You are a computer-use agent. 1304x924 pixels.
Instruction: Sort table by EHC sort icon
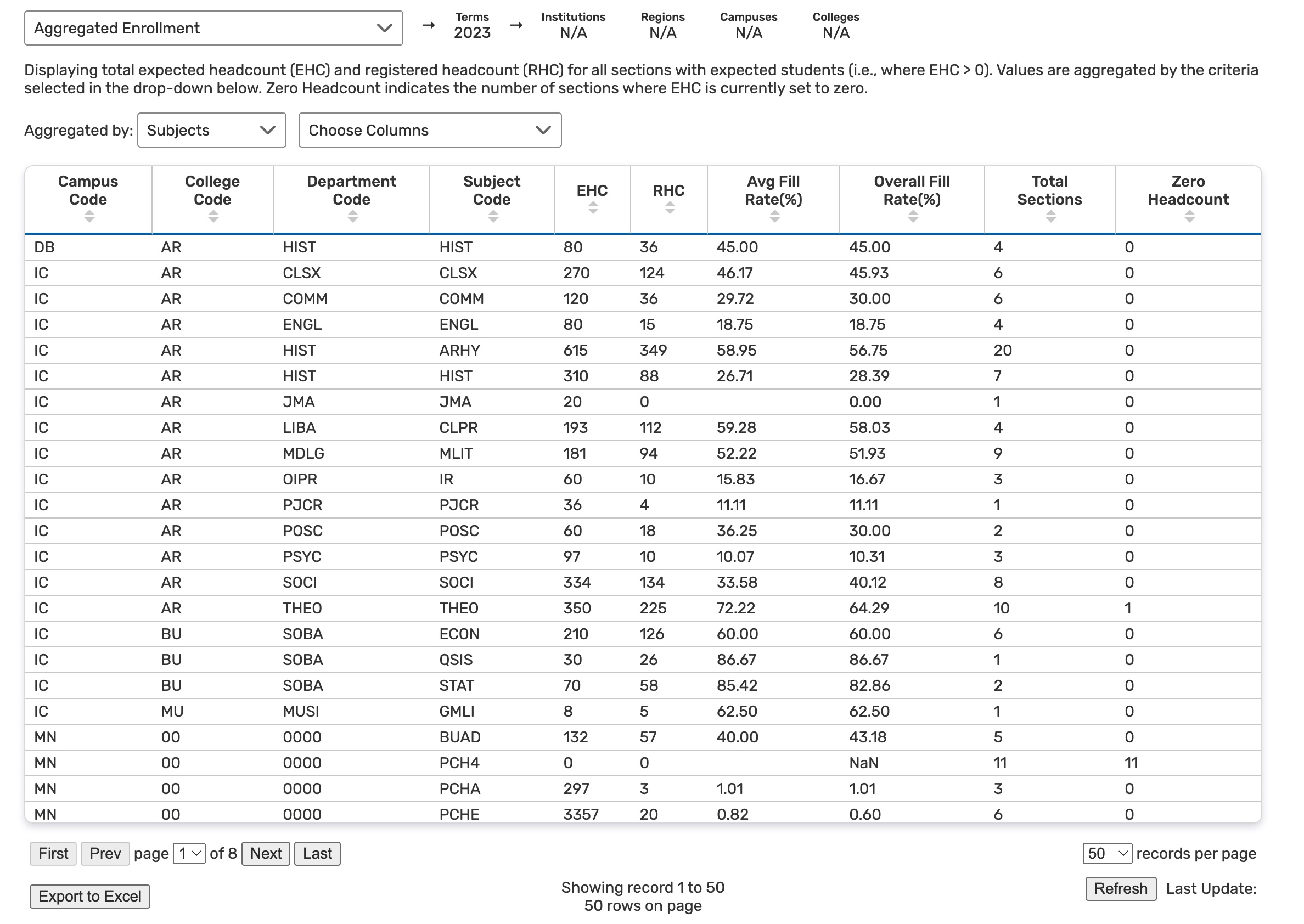point(593,207)
